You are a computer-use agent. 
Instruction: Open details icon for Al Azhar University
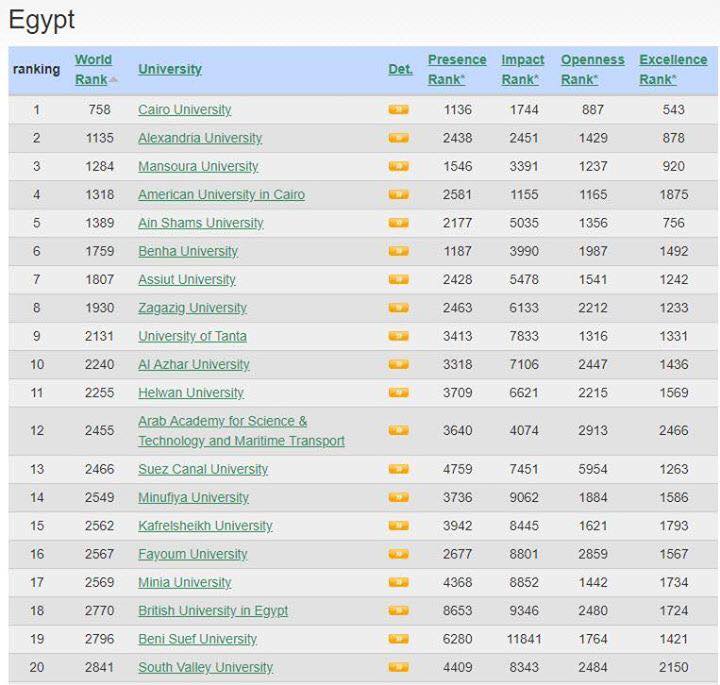pos(398,365)
